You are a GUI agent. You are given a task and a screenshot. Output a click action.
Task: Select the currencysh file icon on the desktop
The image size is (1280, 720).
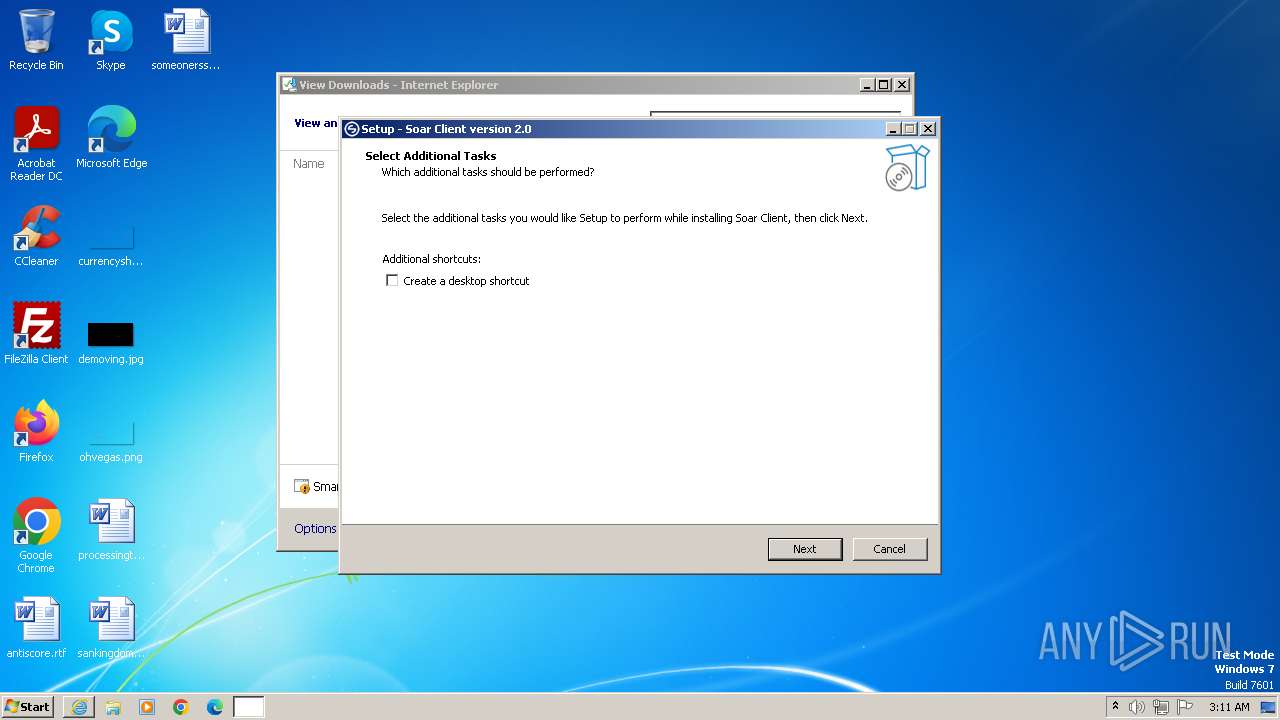pyautogui.click(x=111, y=244)
